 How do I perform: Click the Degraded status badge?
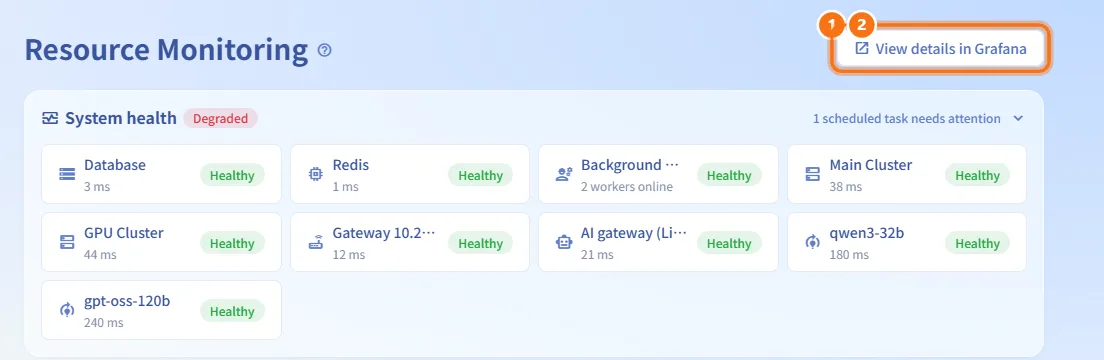pos(220,118)
